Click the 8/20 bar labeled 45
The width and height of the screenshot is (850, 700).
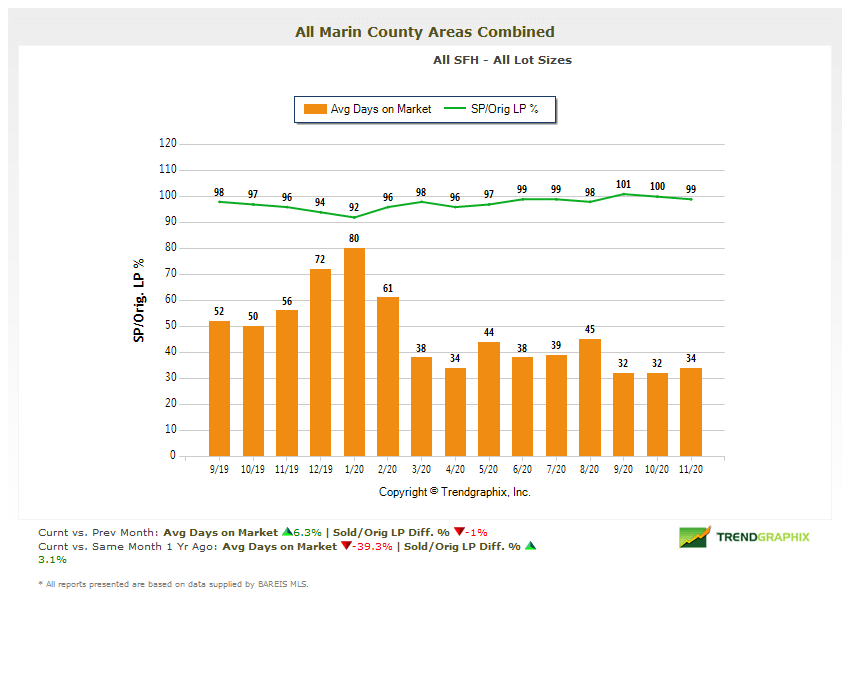590,397
